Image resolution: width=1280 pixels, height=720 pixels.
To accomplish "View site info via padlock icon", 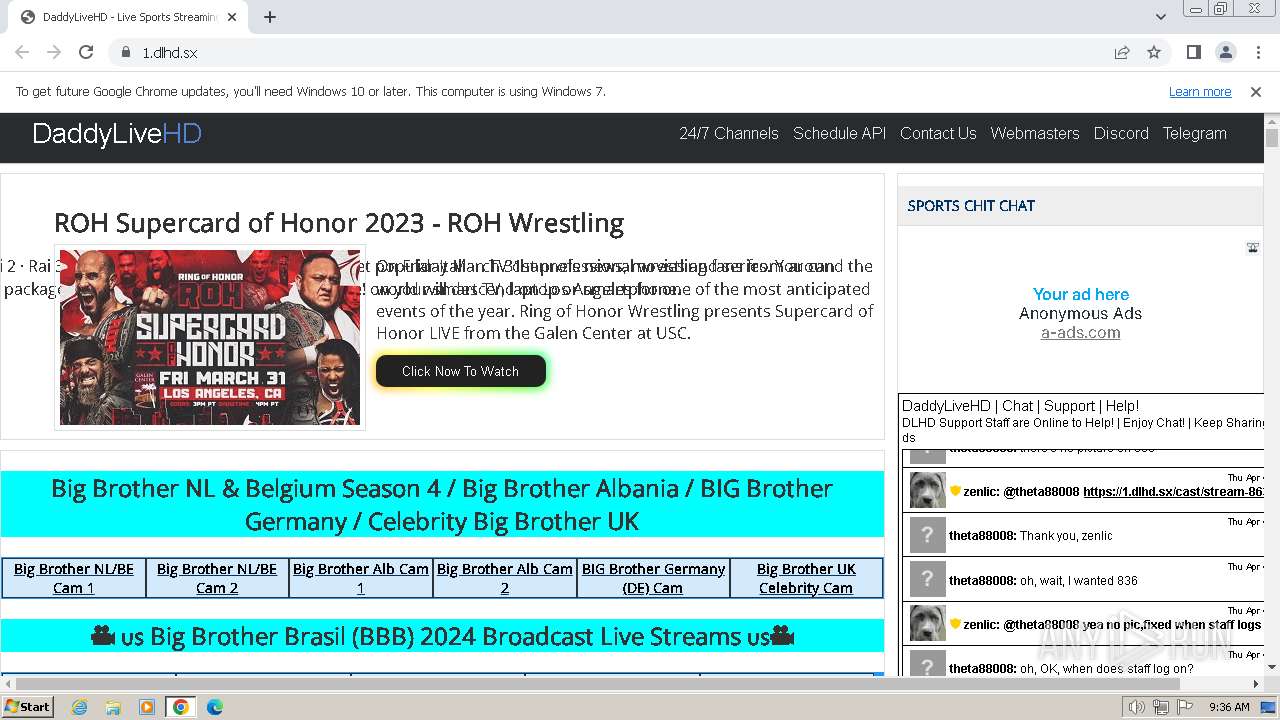I will [x=126, y=52].
